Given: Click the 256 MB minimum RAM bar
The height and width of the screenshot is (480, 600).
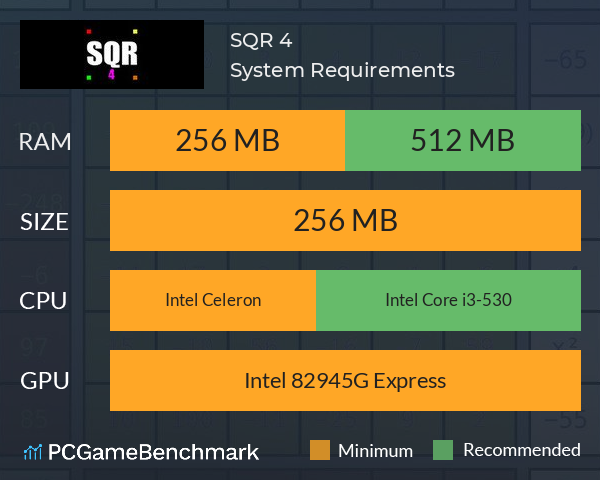Looking at the screenshot, I should pos(227,140).
